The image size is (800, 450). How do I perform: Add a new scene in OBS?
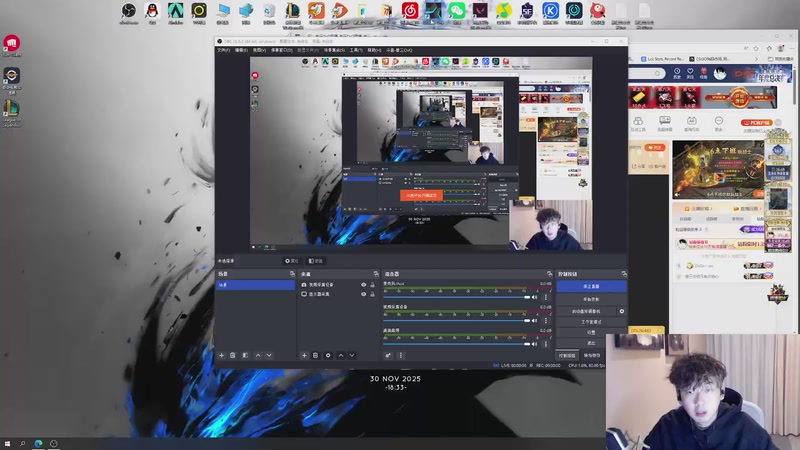[x=221, y=355]
